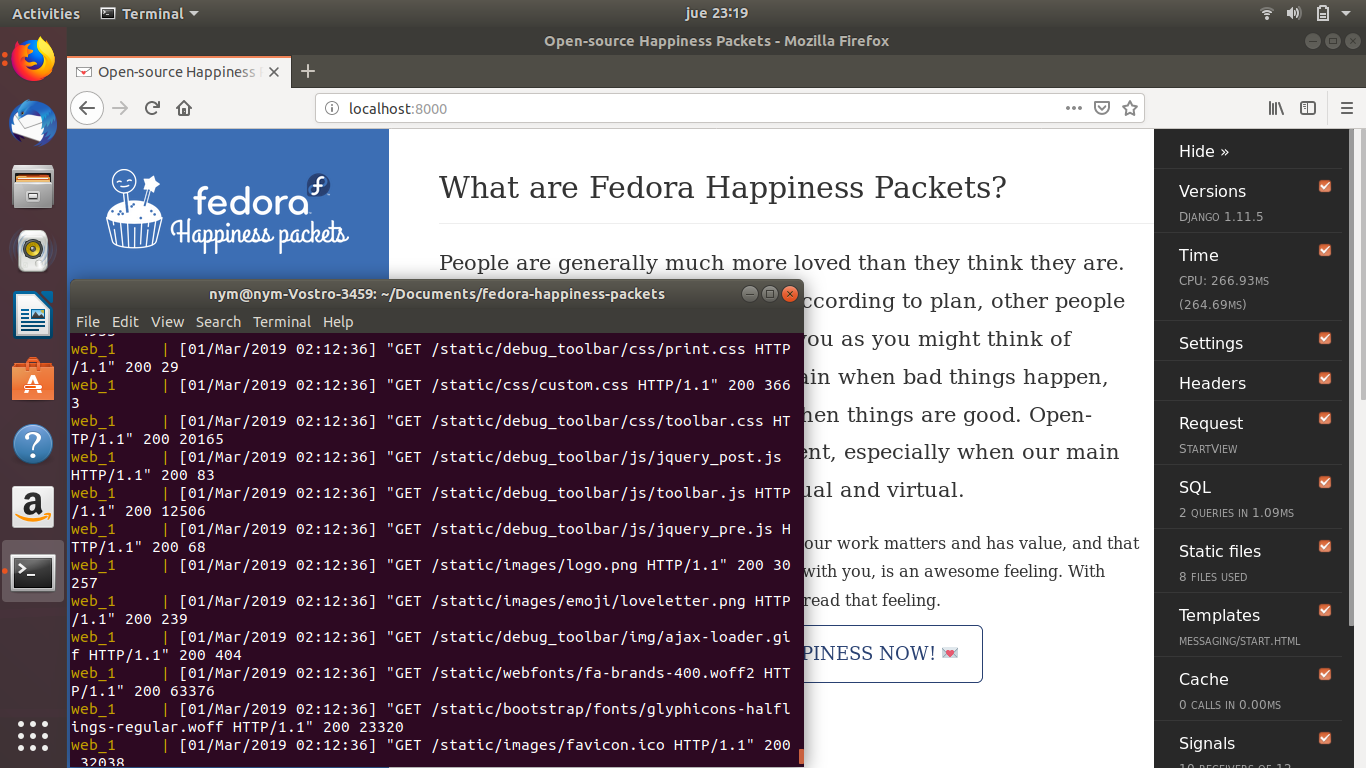Click heading "What are Fedora Happiness Packets?"

[723, 187]
